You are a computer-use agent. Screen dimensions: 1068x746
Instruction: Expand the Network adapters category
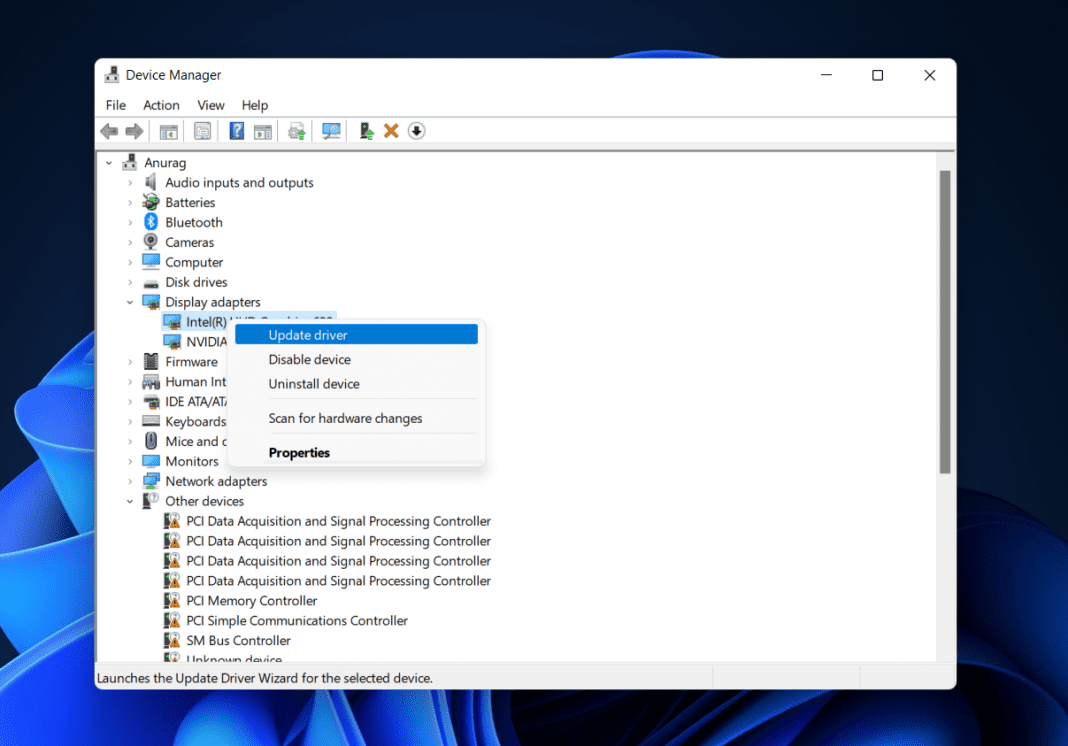[129, 481]
